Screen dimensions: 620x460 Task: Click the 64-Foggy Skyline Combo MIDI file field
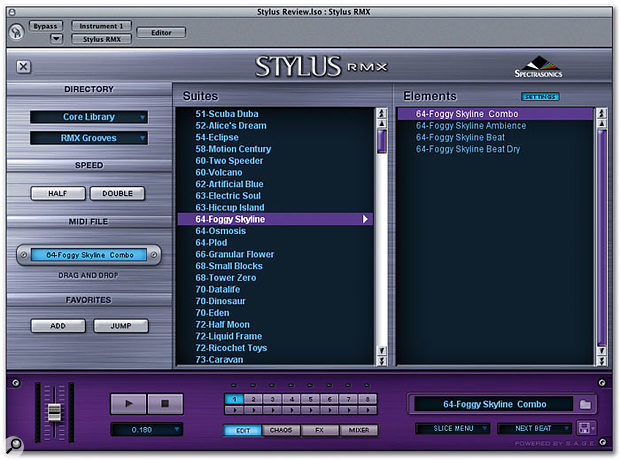point(89,255)
